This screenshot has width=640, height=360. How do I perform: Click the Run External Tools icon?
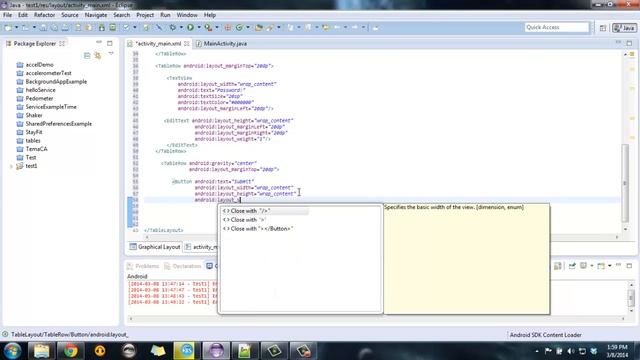(x=208, y=27)
